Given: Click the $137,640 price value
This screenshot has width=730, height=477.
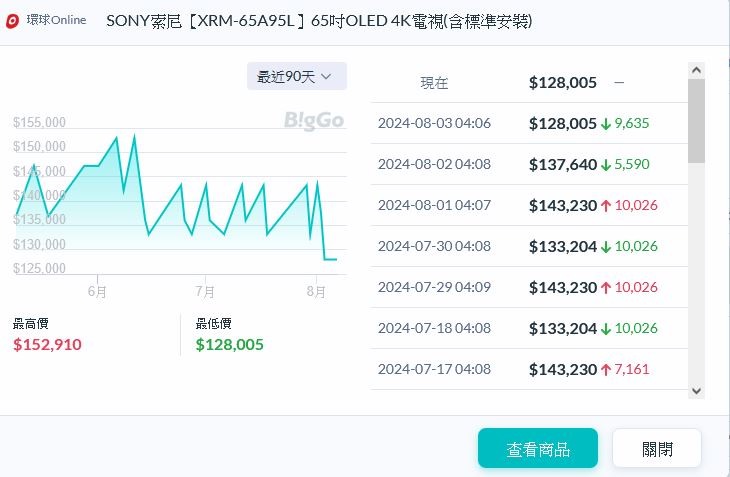Looking at the screenshot, I should [563, 164].
